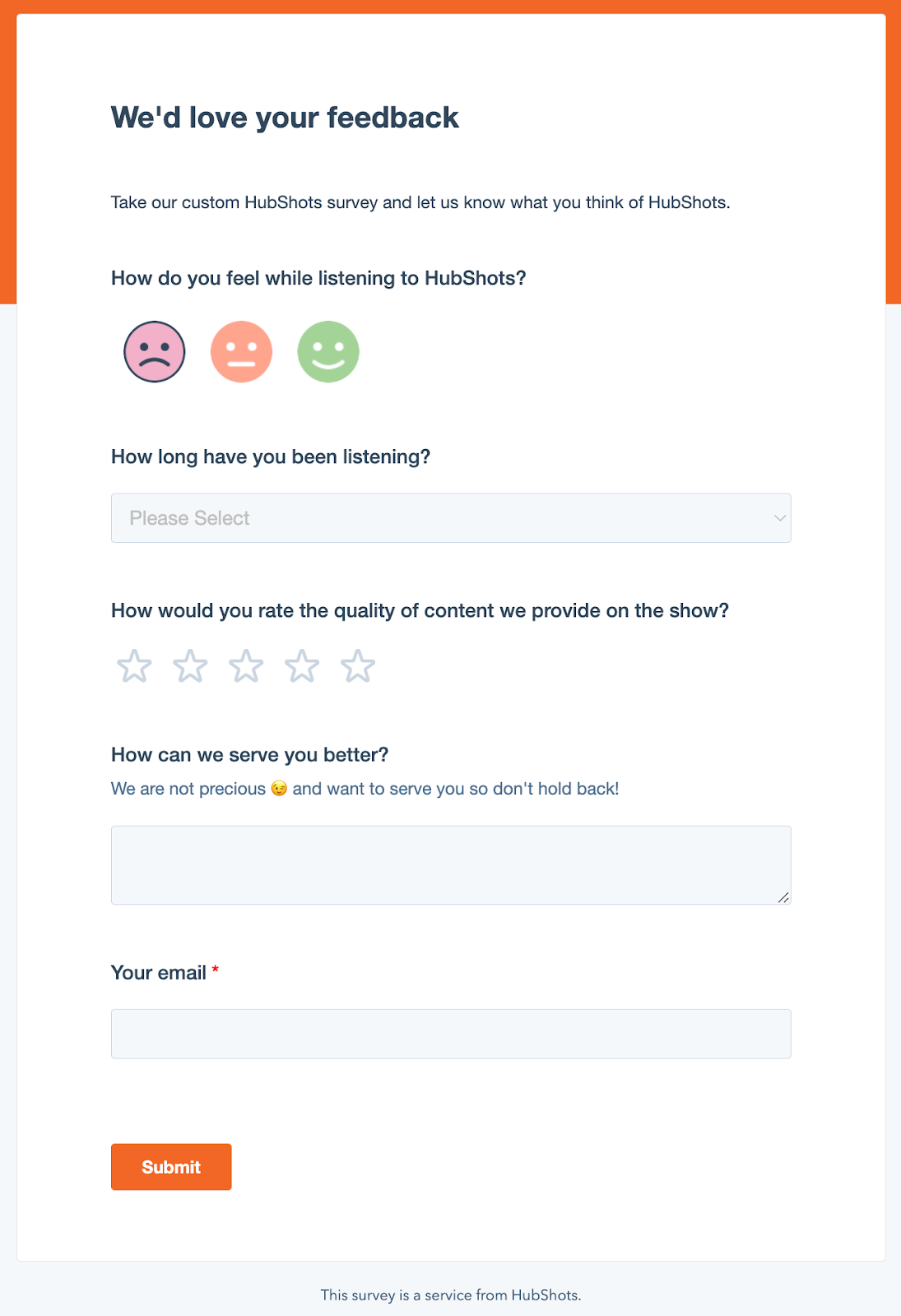Click the 'We'd love your feedback' heading
The image size is (901, 1316).
coord(285,118)
